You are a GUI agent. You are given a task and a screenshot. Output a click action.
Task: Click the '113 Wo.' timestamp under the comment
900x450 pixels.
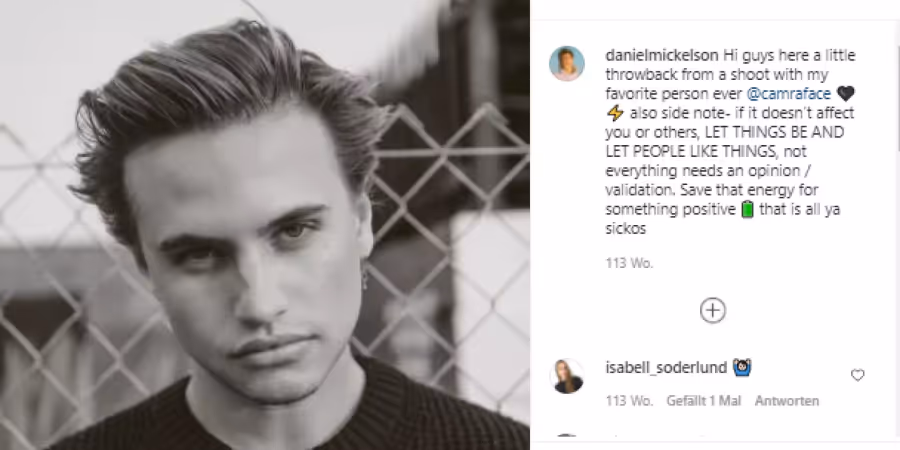click(x=629, y=401)
